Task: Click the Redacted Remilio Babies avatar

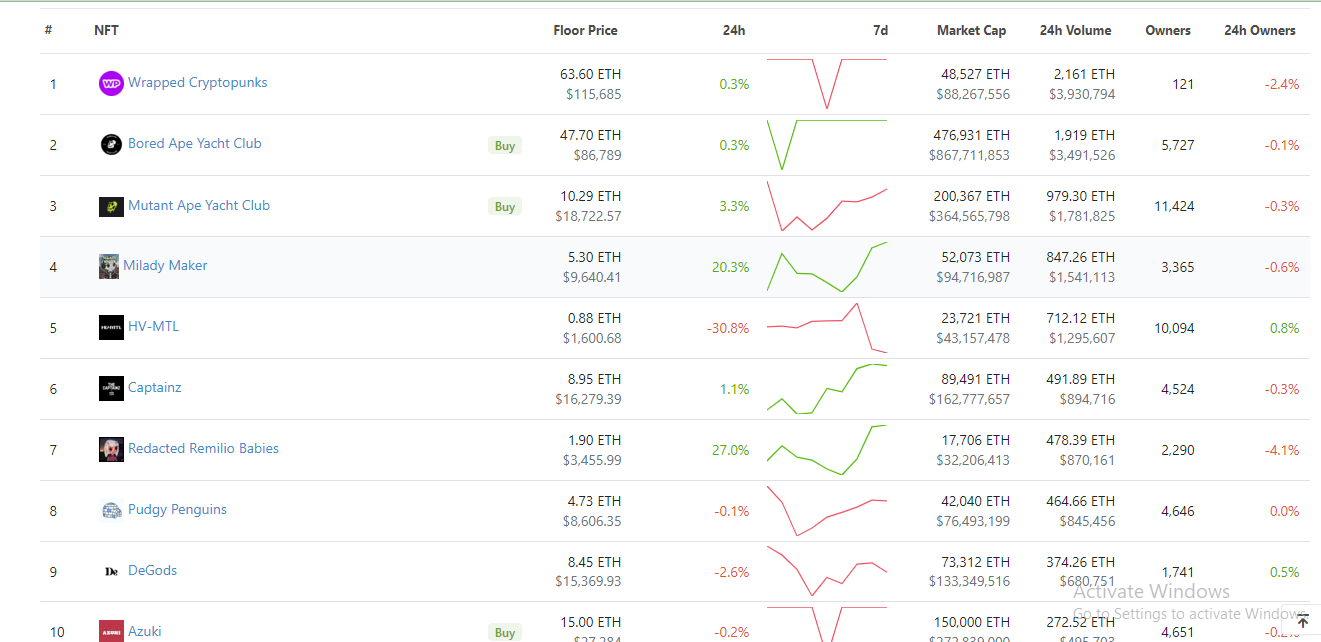Action: 111,449
